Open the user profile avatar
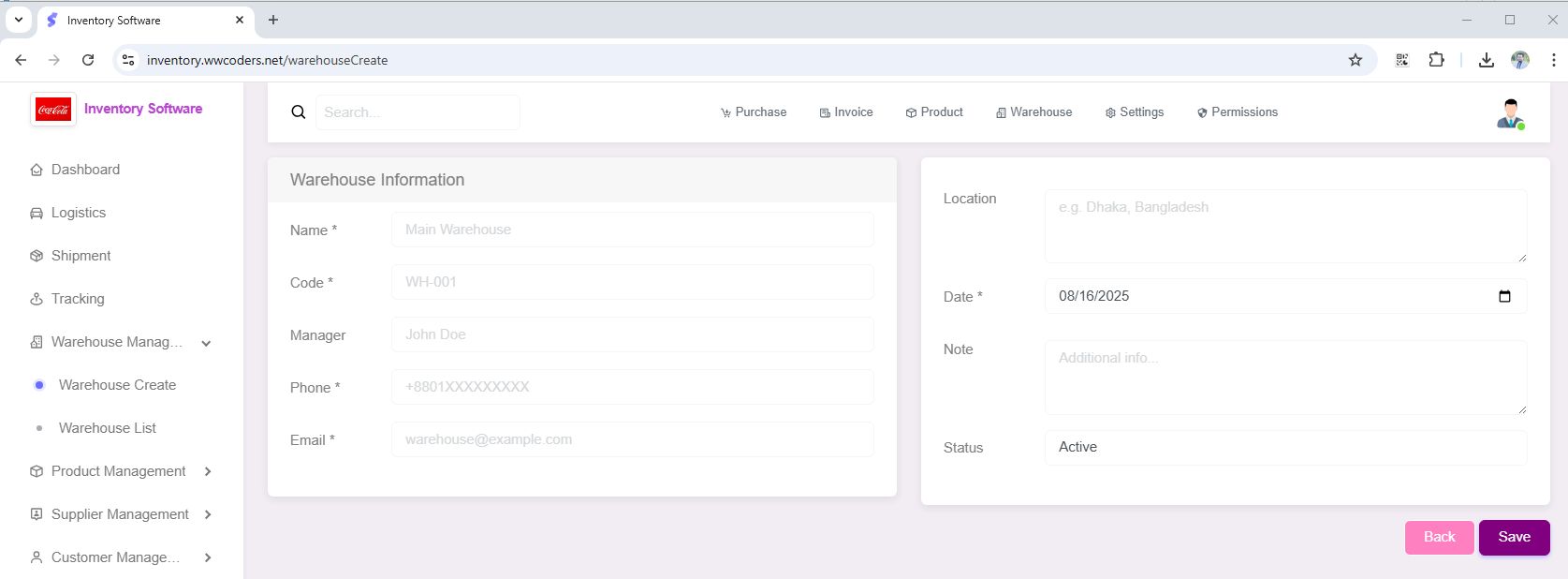This screenshot has height=579, width=1568. tap(1509, 113)
